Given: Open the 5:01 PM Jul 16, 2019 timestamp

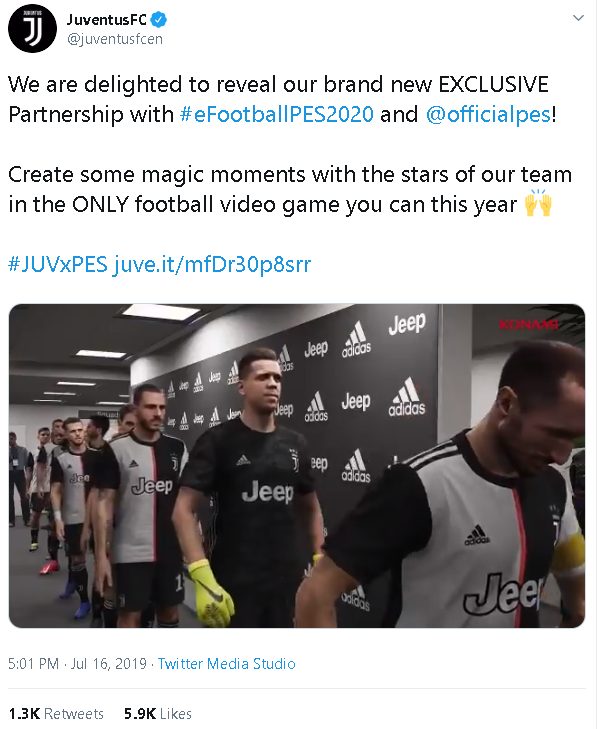Looking at the screenshot, I should (77, 663).
